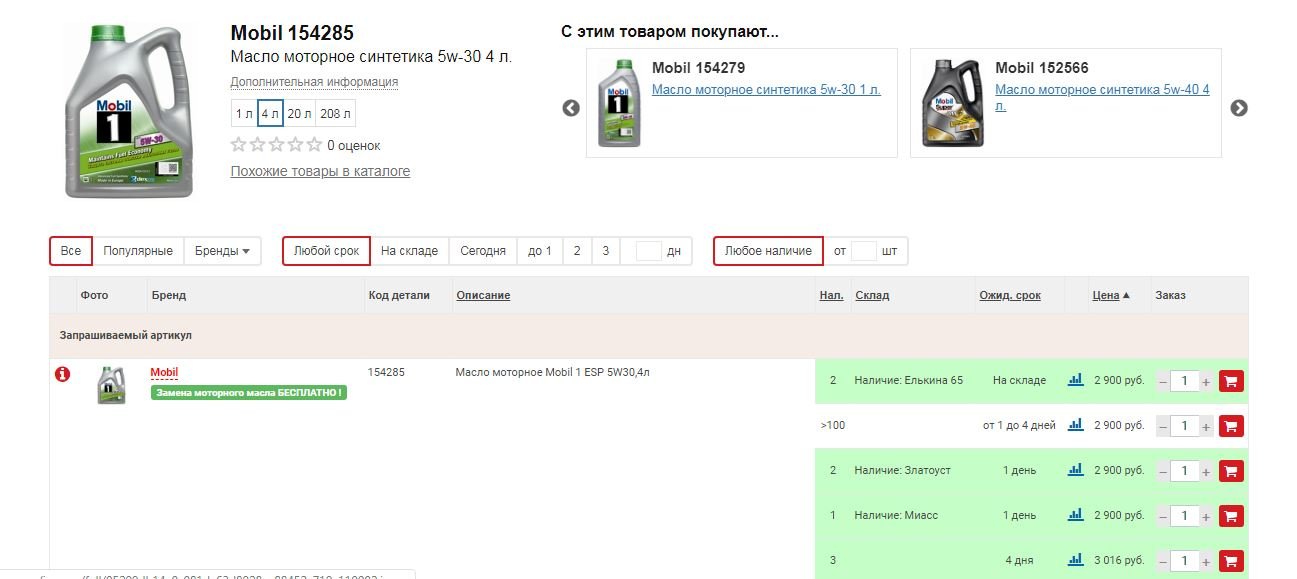This screenshot has height=579, width=1297.
Task: Sort the table by Нал. column
Action: coord(832,295)
